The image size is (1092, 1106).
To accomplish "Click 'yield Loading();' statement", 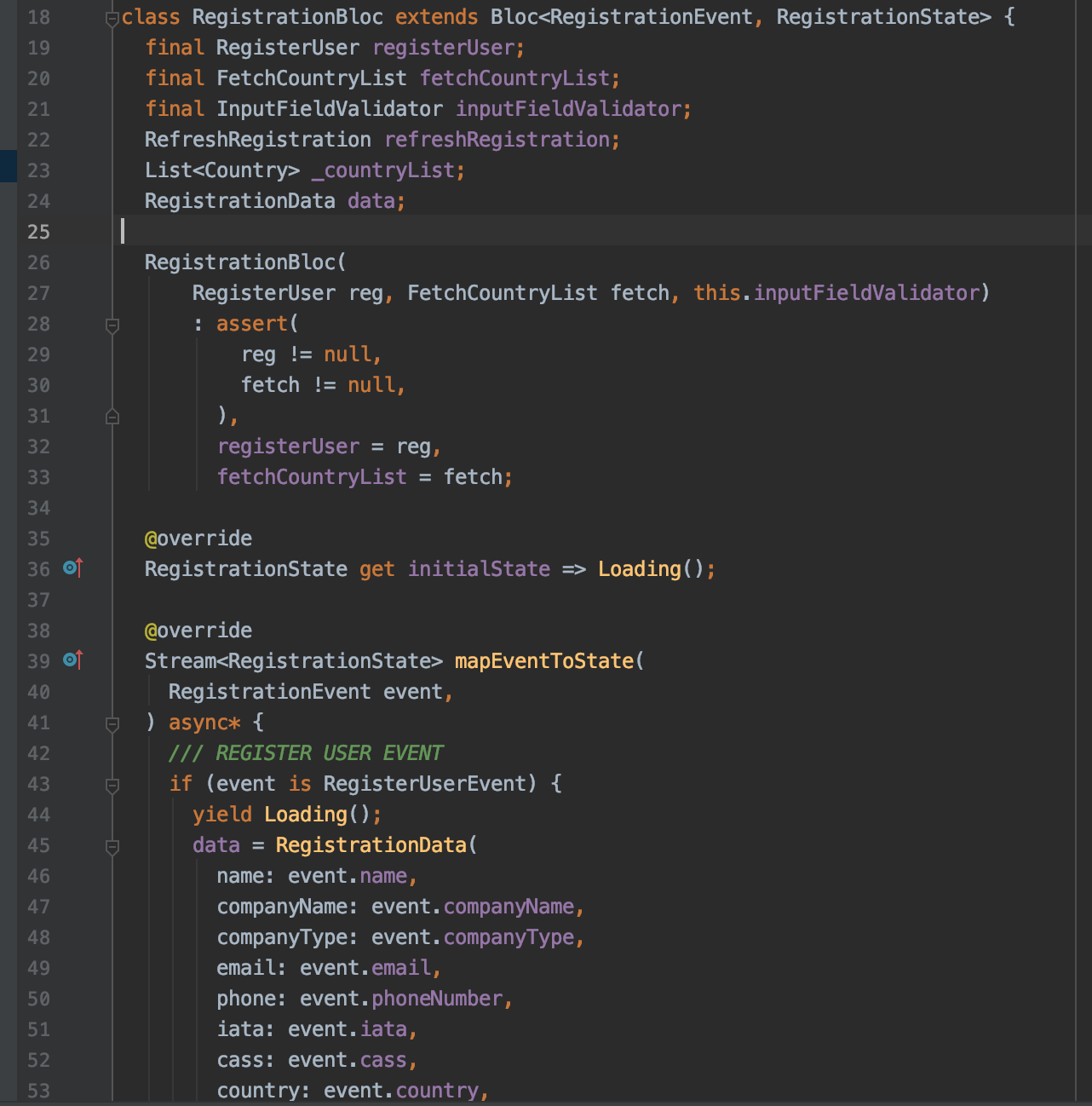I will click(287, 815).
